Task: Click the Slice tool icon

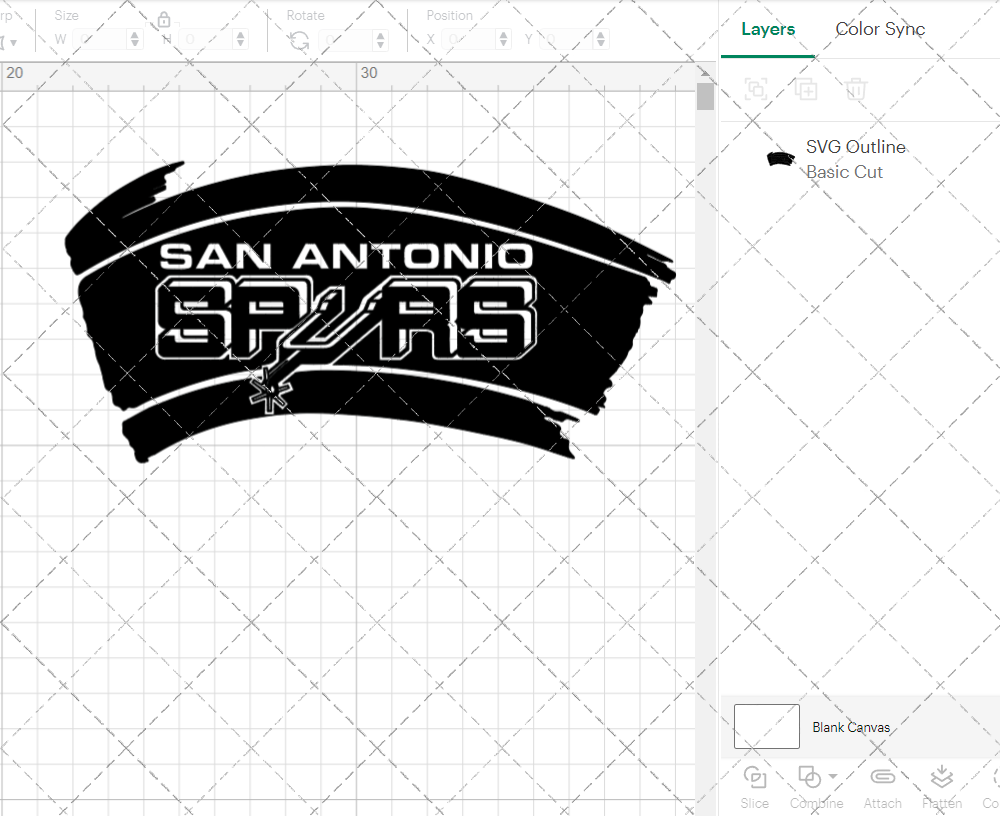Action: [755, 778]
